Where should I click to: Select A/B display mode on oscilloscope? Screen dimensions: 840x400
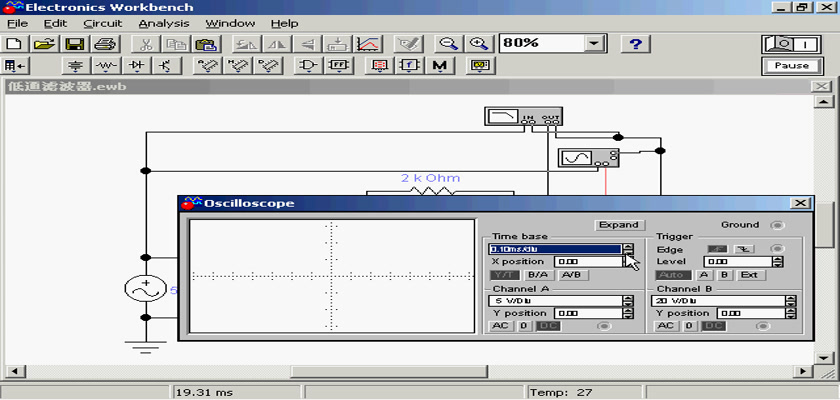573,275
